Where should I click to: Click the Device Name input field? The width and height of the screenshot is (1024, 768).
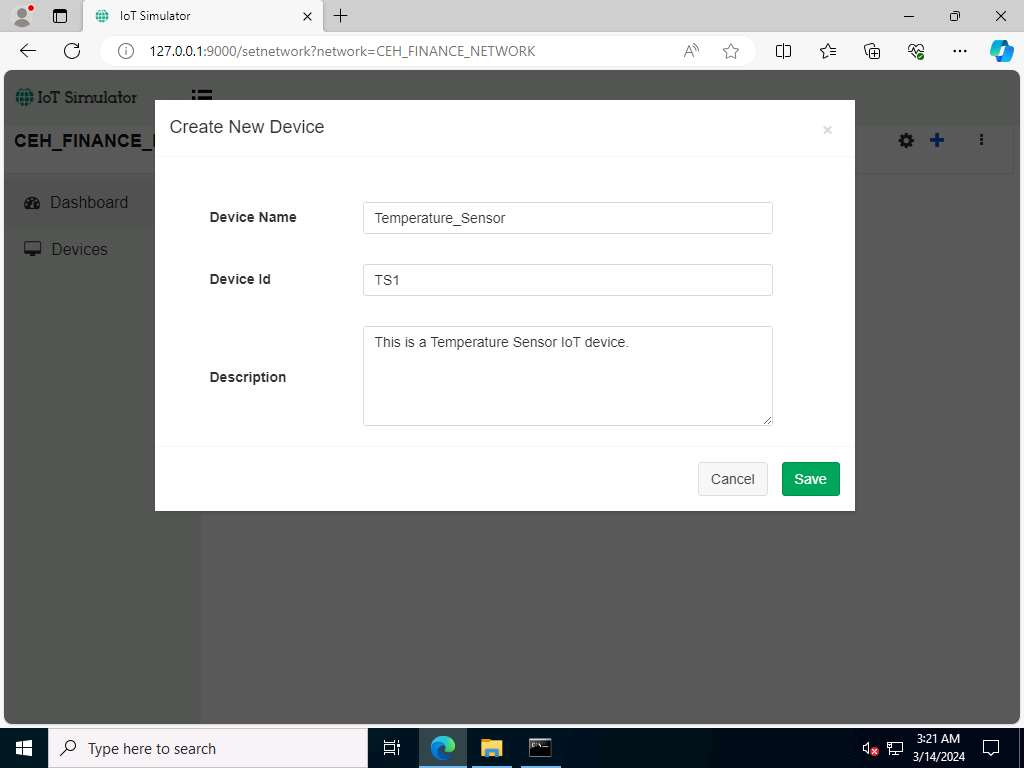[x=567, y=218]
